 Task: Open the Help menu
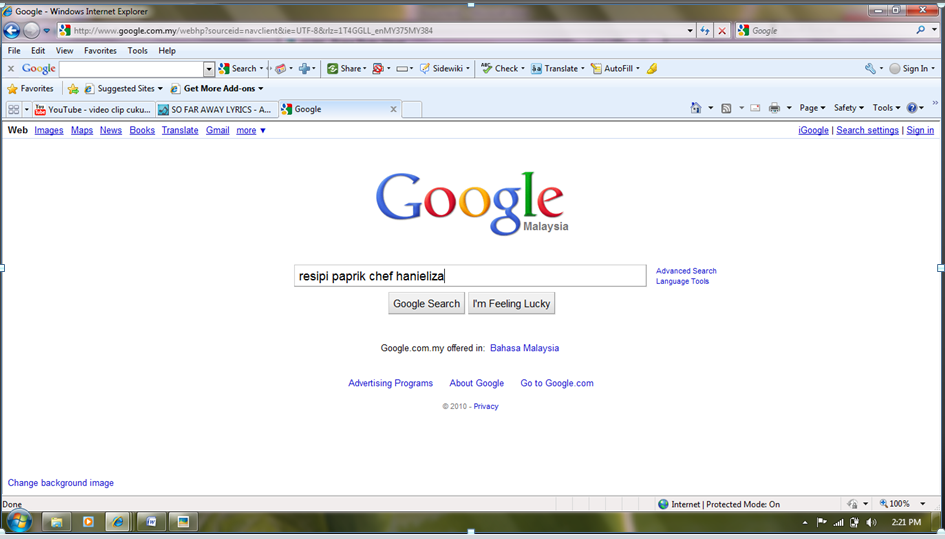pos(167,51)
